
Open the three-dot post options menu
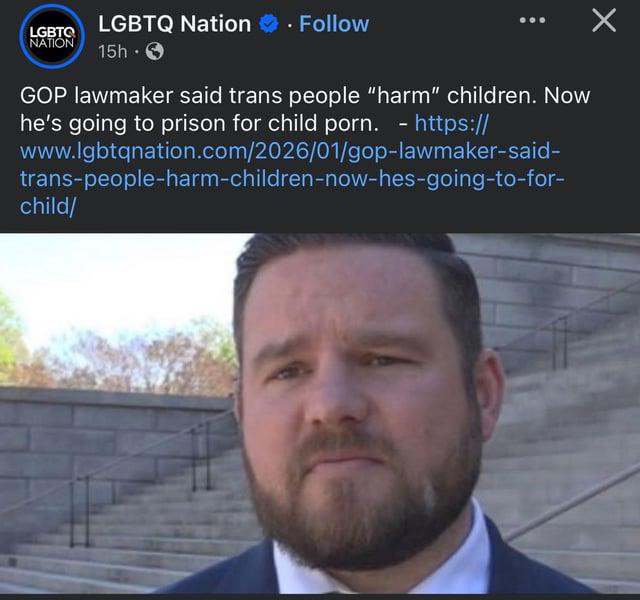click(532, 20)
